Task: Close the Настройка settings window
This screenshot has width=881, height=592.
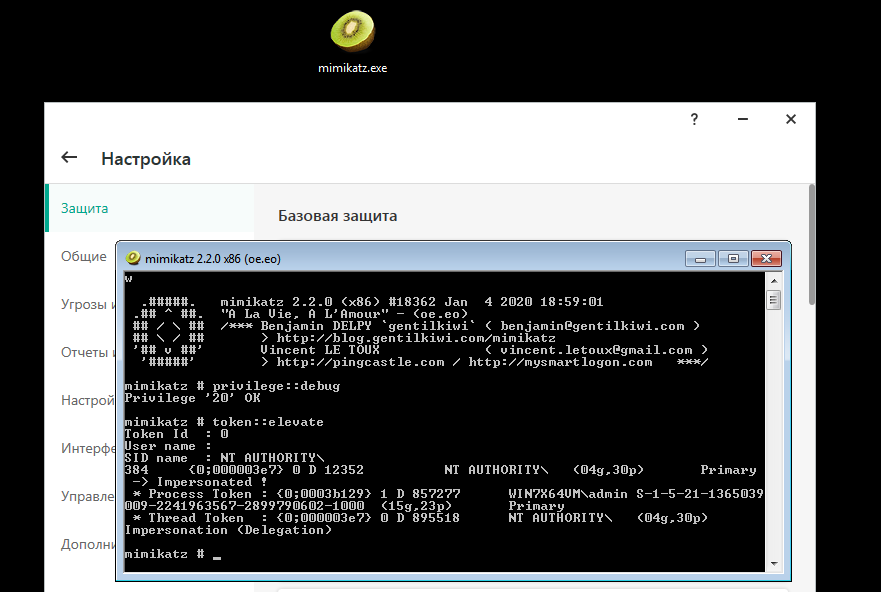Action: tap(791, 119)
